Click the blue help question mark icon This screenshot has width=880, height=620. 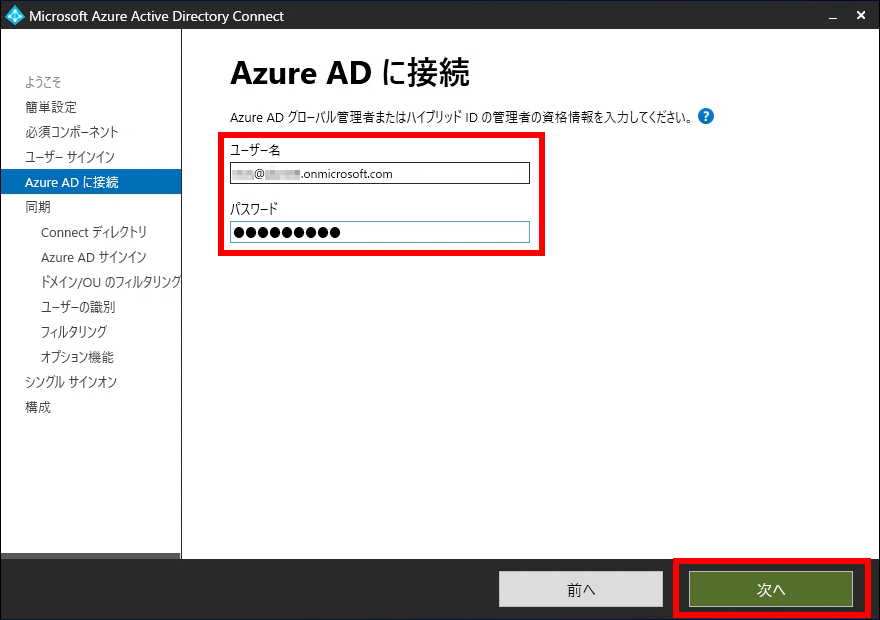coord(706,116)
